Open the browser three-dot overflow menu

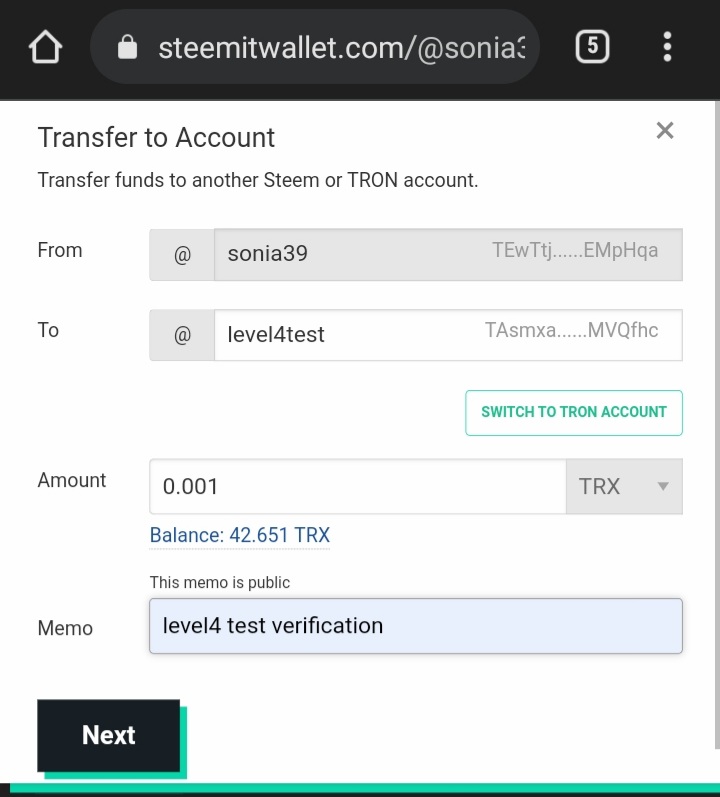(x=667, y=46)
